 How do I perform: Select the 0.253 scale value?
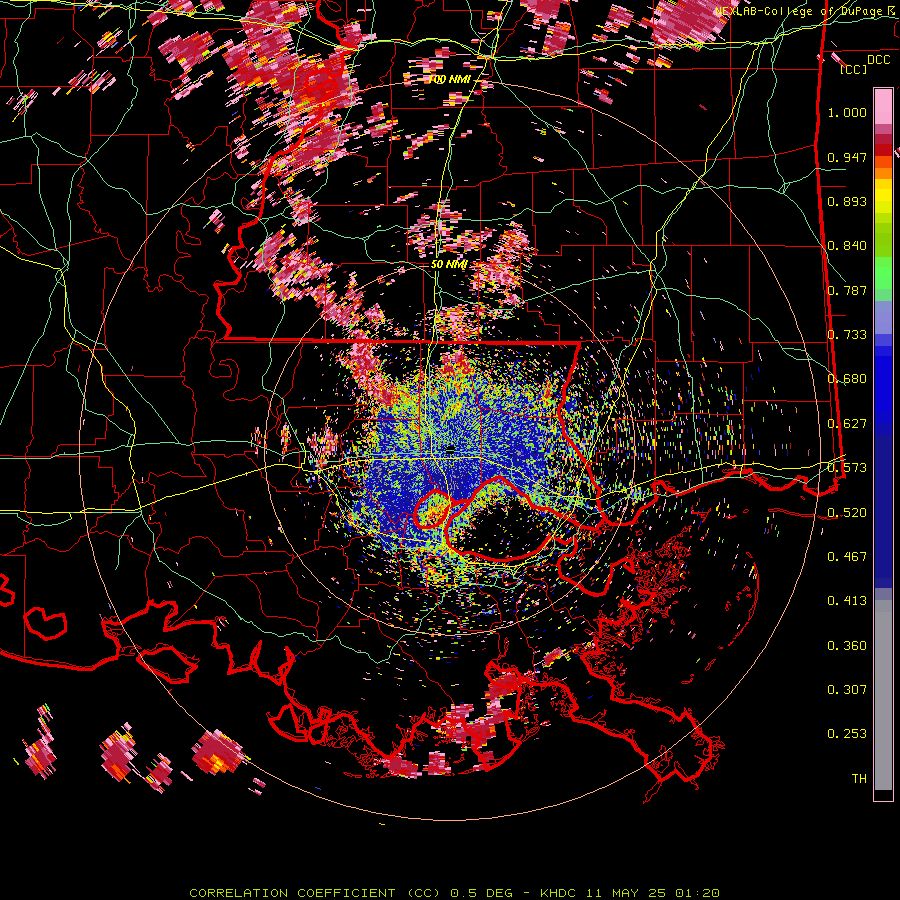coord(847,734)
